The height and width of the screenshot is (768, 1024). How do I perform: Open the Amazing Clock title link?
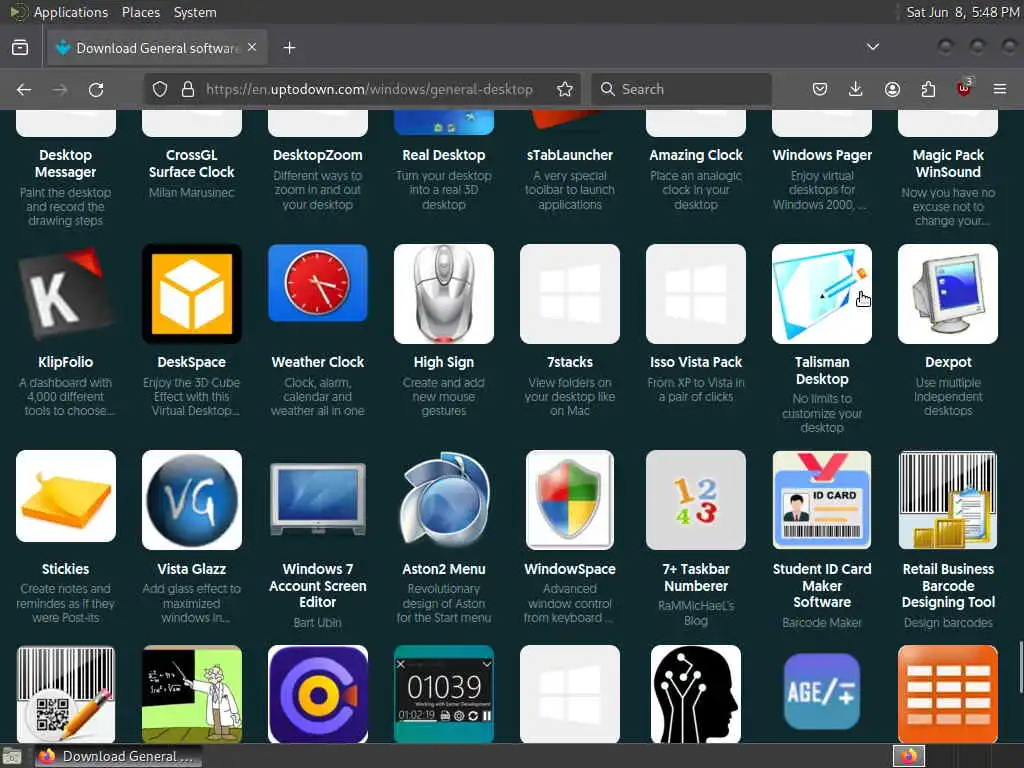click(696, 155)
